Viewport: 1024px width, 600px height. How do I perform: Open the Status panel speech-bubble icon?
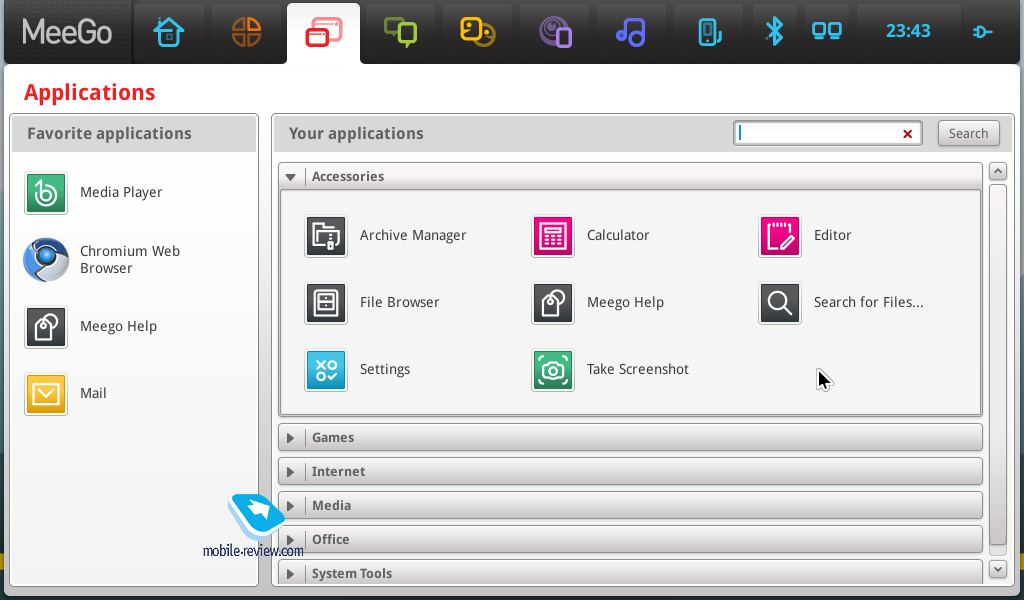400,32
